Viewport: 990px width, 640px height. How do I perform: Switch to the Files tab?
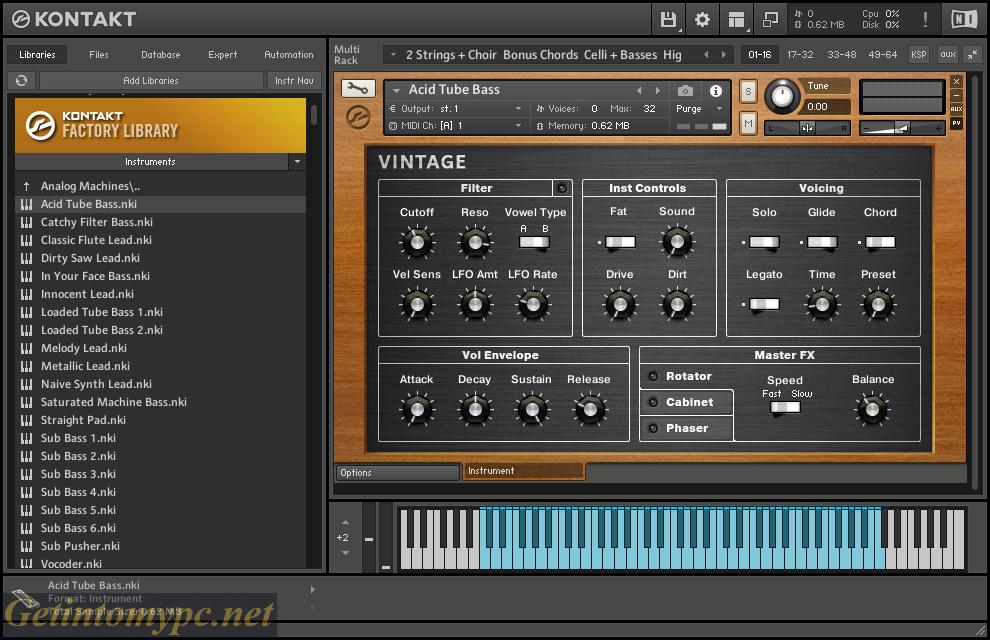[x=98, y=55]
